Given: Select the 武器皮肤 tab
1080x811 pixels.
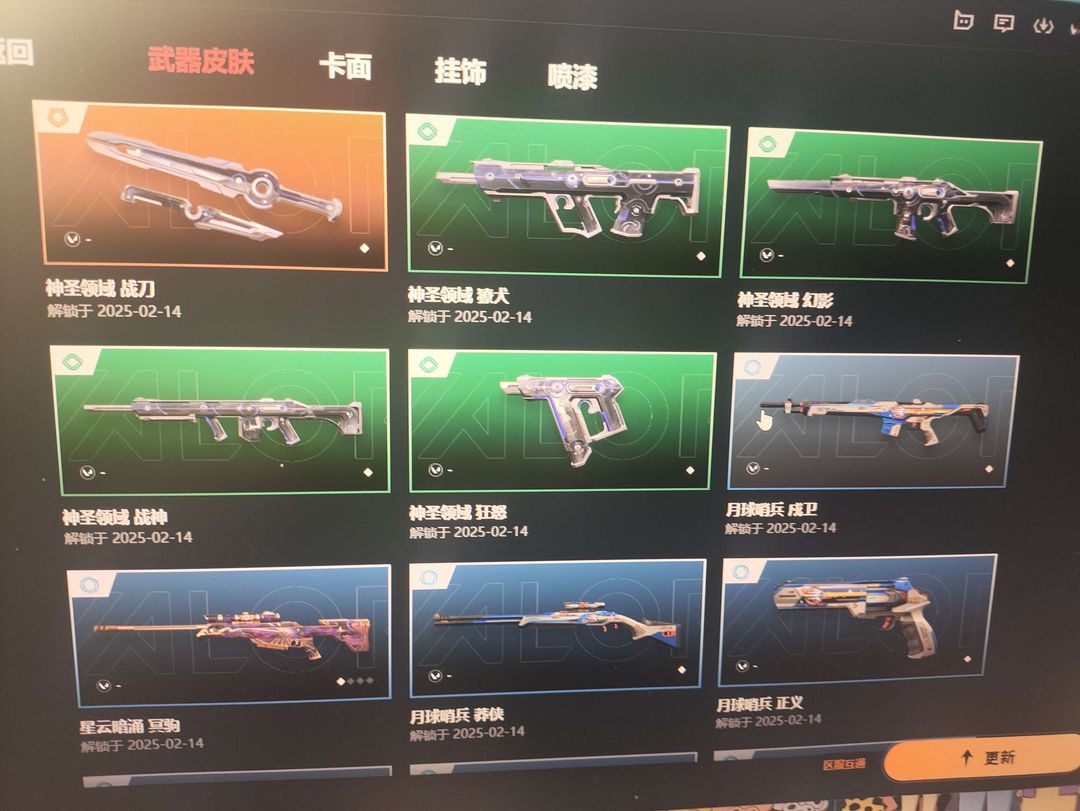Looking at the screenshot, I should click(x=201, y=61).
